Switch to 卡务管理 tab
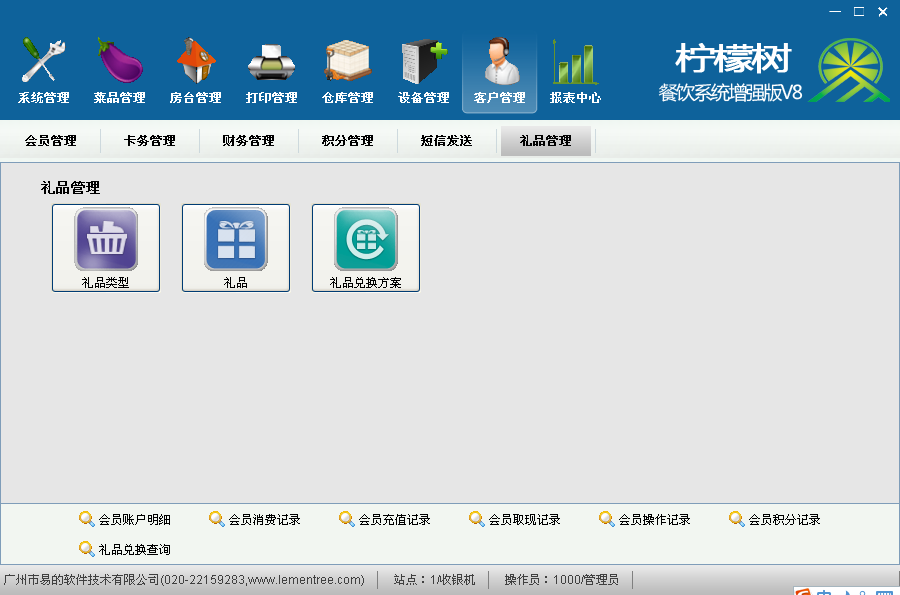Viewport: 900px width, 595px height. pos(149,141)
